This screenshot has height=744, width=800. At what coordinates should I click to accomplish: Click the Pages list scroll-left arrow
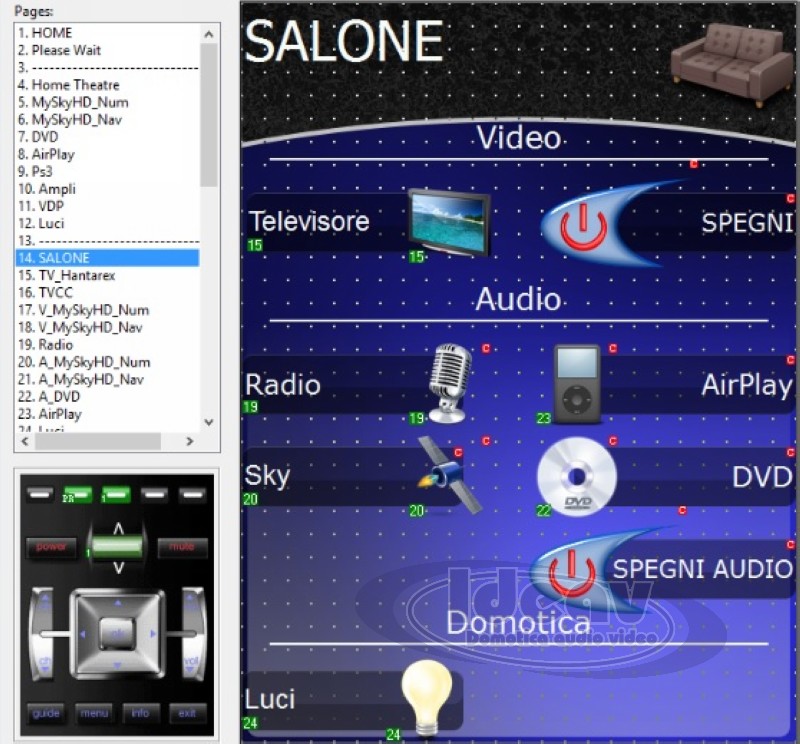click(24, 441)
